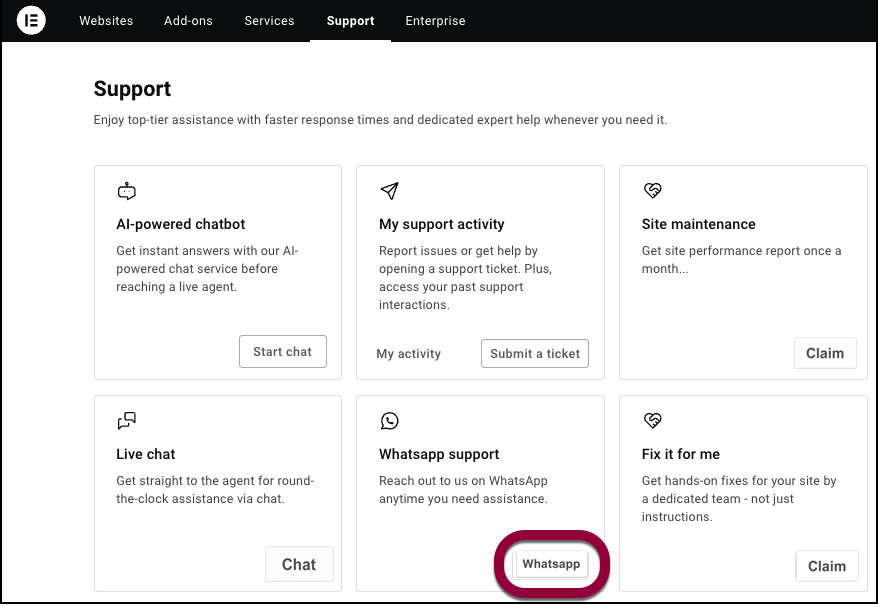Screen dimensions: 879x607
Task: Claim the Fix it for me service
Action: (x=826, y=566)
